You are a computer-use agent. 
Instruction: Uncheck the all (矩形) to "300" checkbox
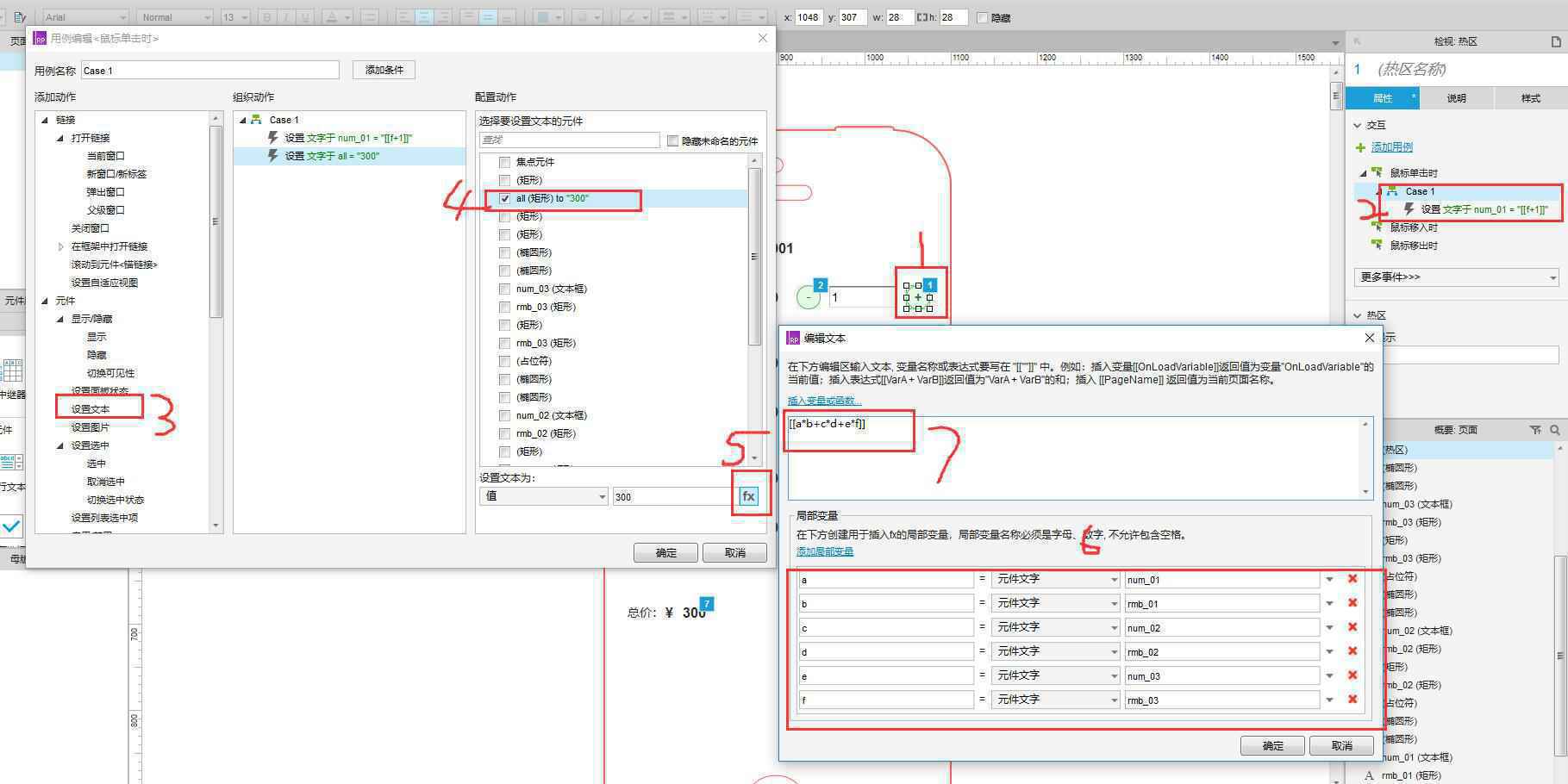[x=505, y=198]
